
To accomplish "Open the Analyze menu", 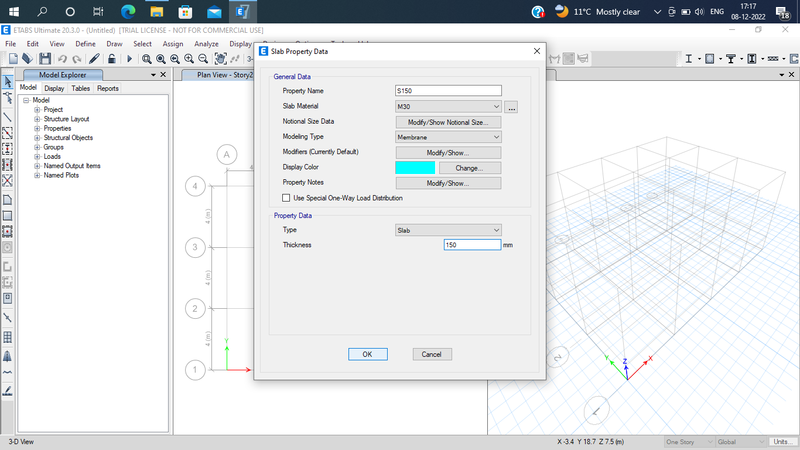I will coord(206,44).
